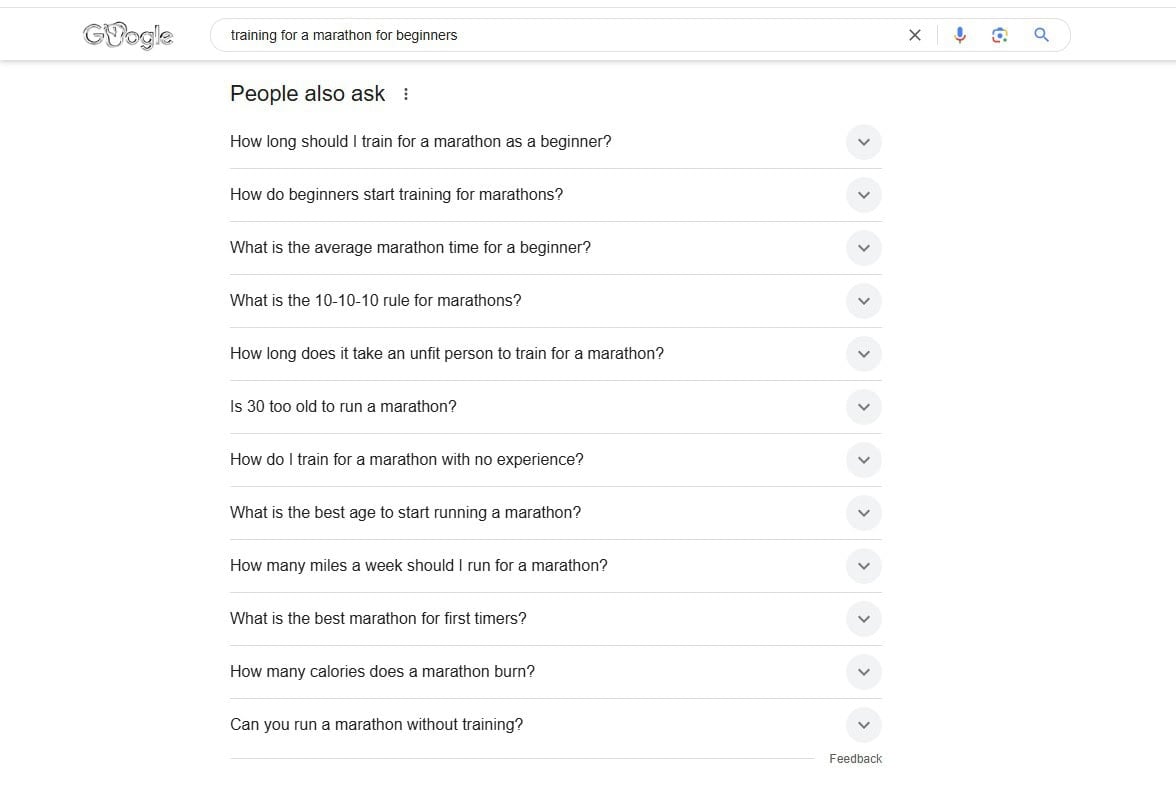Open the no-experience marathon training question
The width and height of the screenshot is (1176, 790).
[863, 459]
